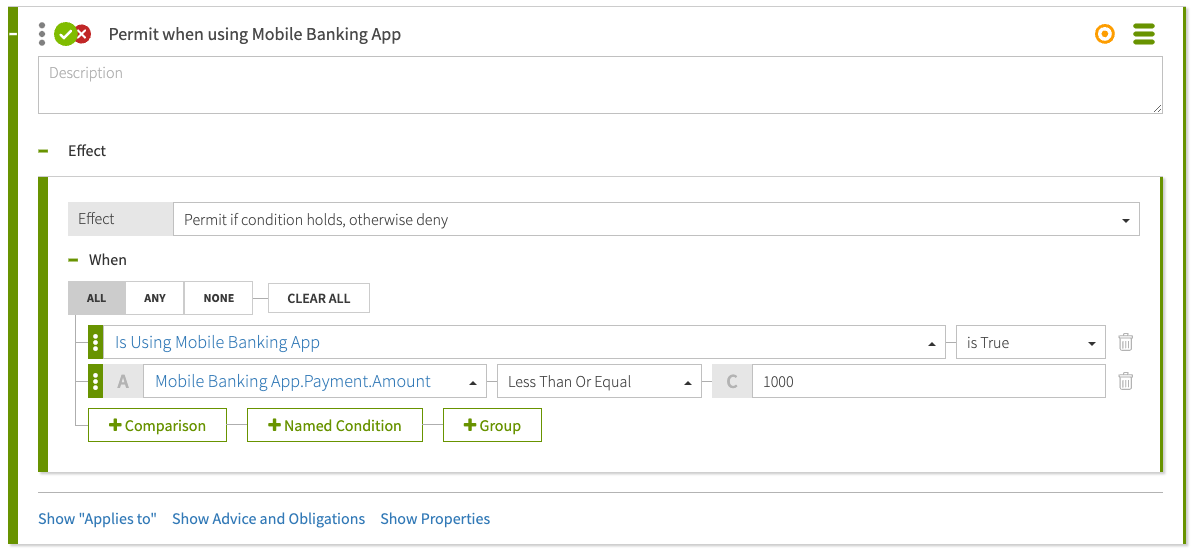The image size is (1193, 553).
Task: Open the Effect dropdown menu
Action: click(x=655, y=220)
